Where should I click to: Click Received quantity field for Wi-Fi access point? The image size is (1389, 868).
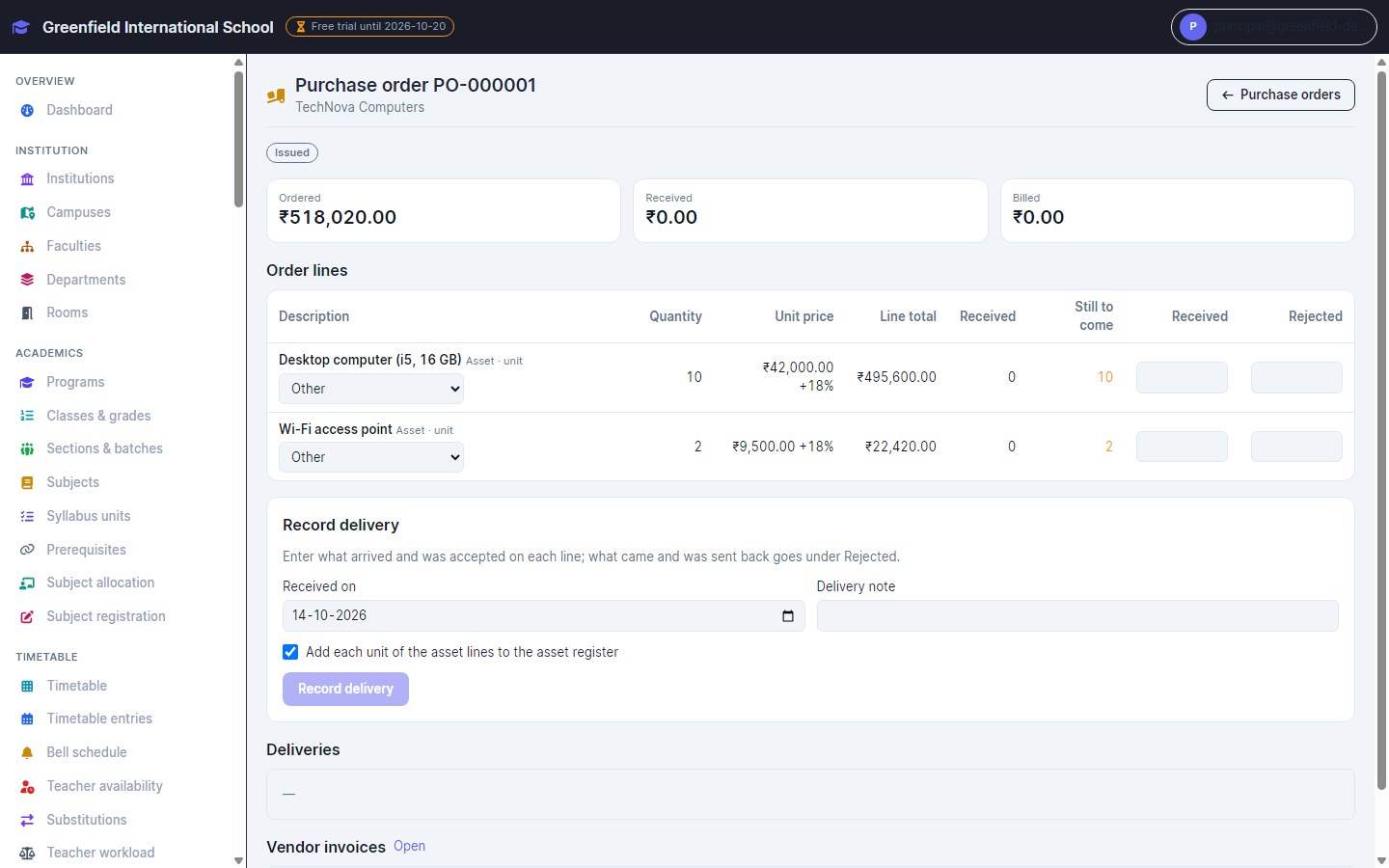1182,447
